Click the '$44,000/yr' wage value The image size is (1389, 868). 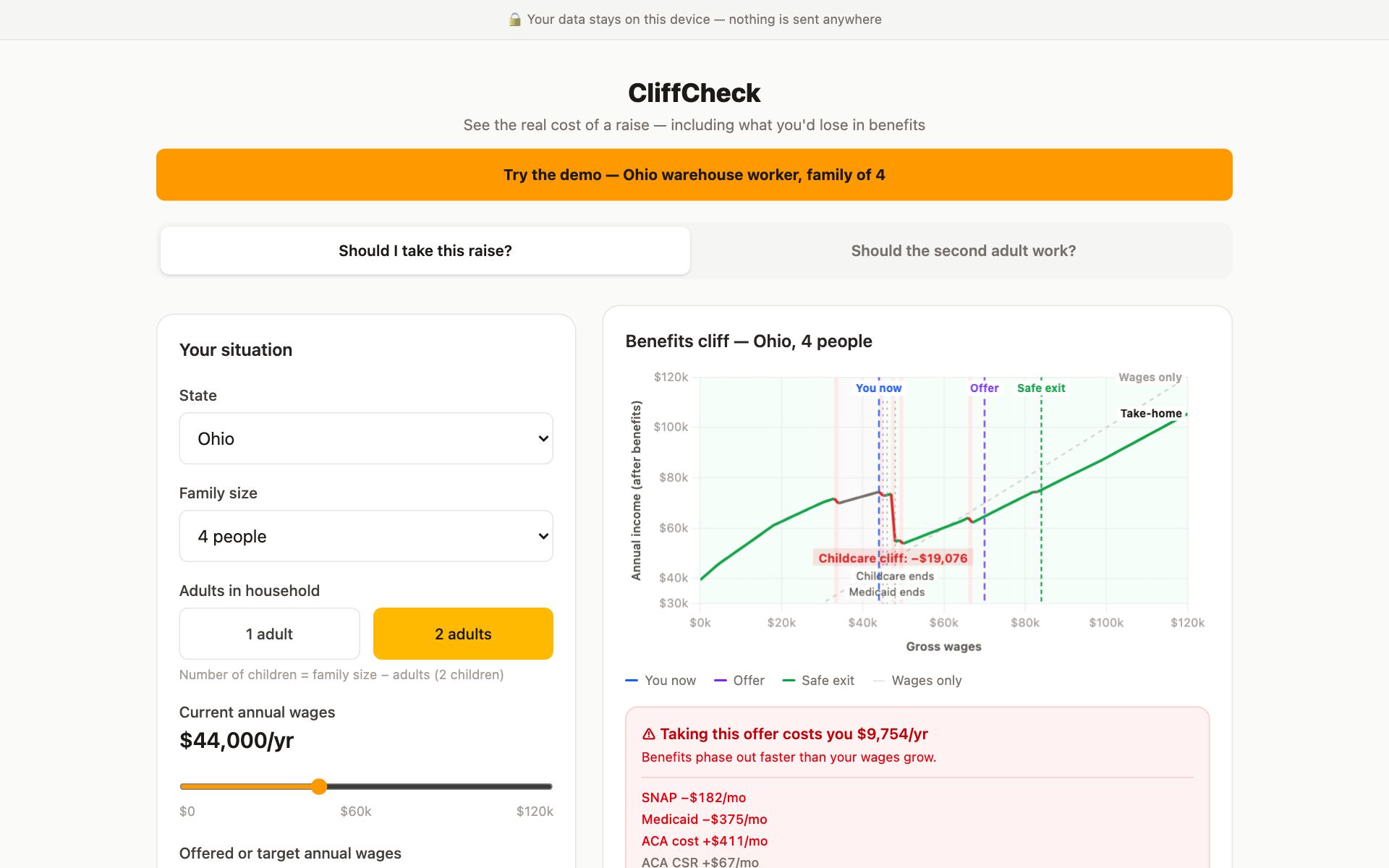[x=237, y=740]
